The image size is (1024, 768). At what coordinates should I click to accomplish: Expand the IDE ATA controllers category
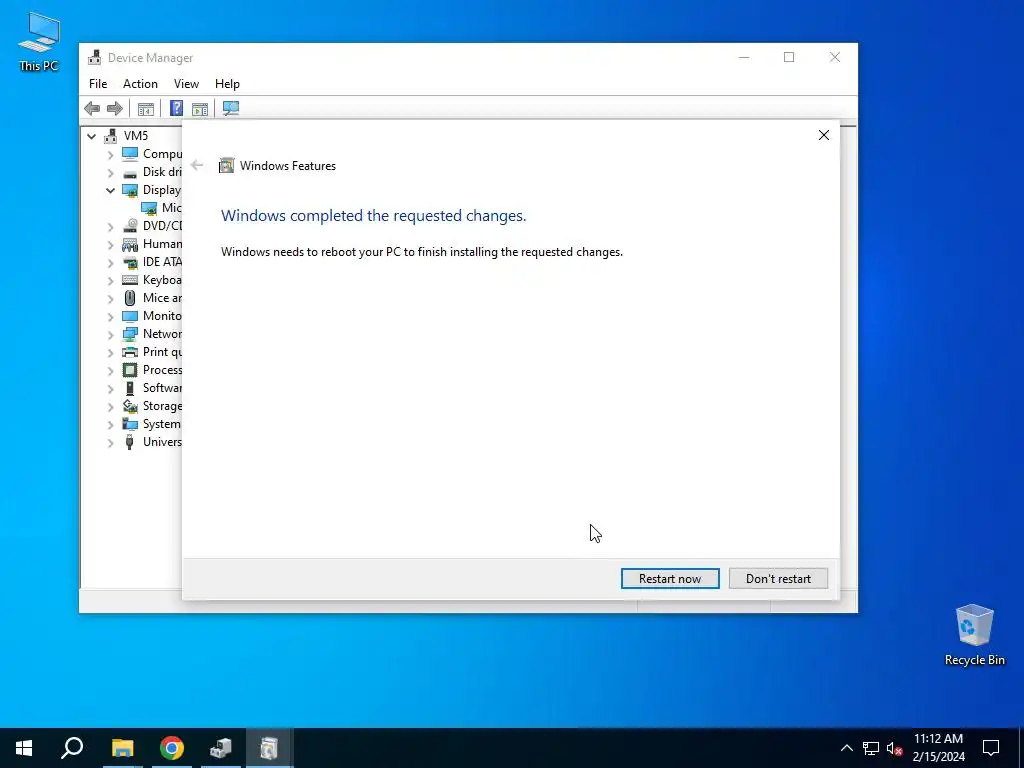110,263
